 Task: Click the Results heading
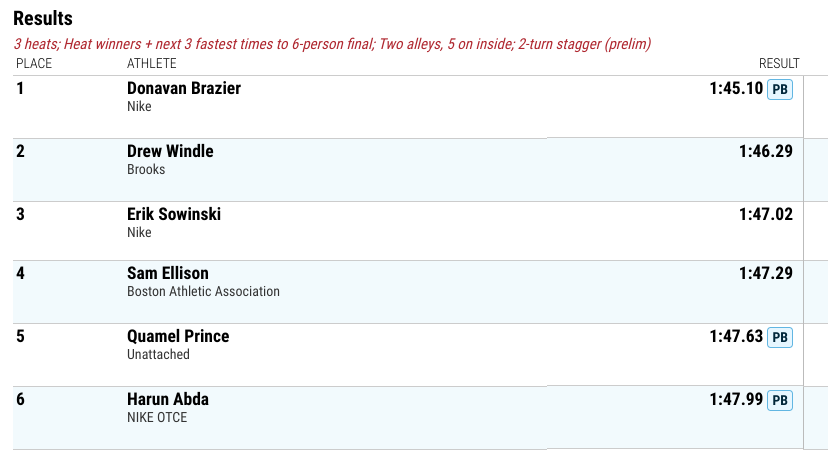(x=43, y=18)
